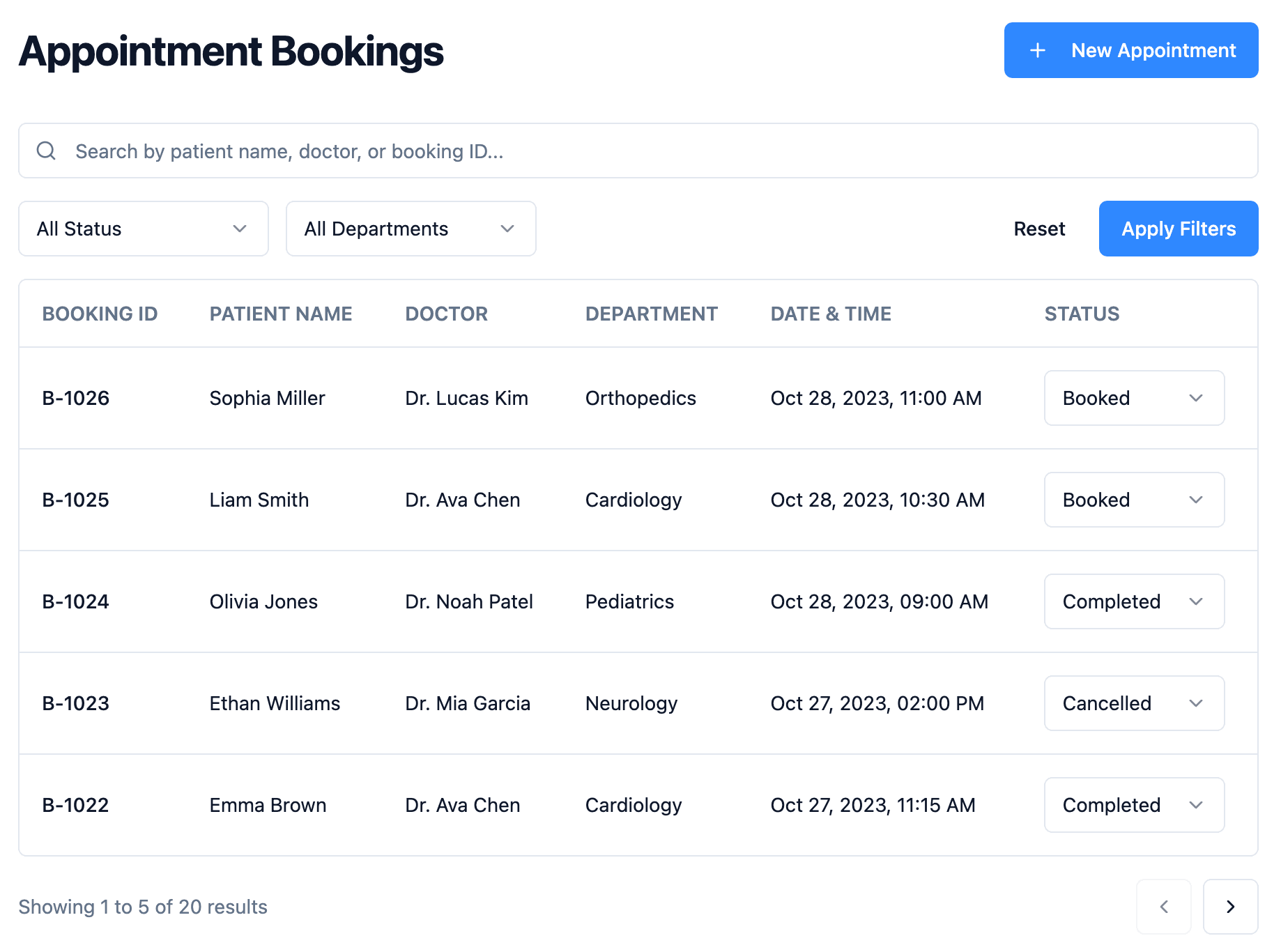Click the Reset link

[1039, 229]
